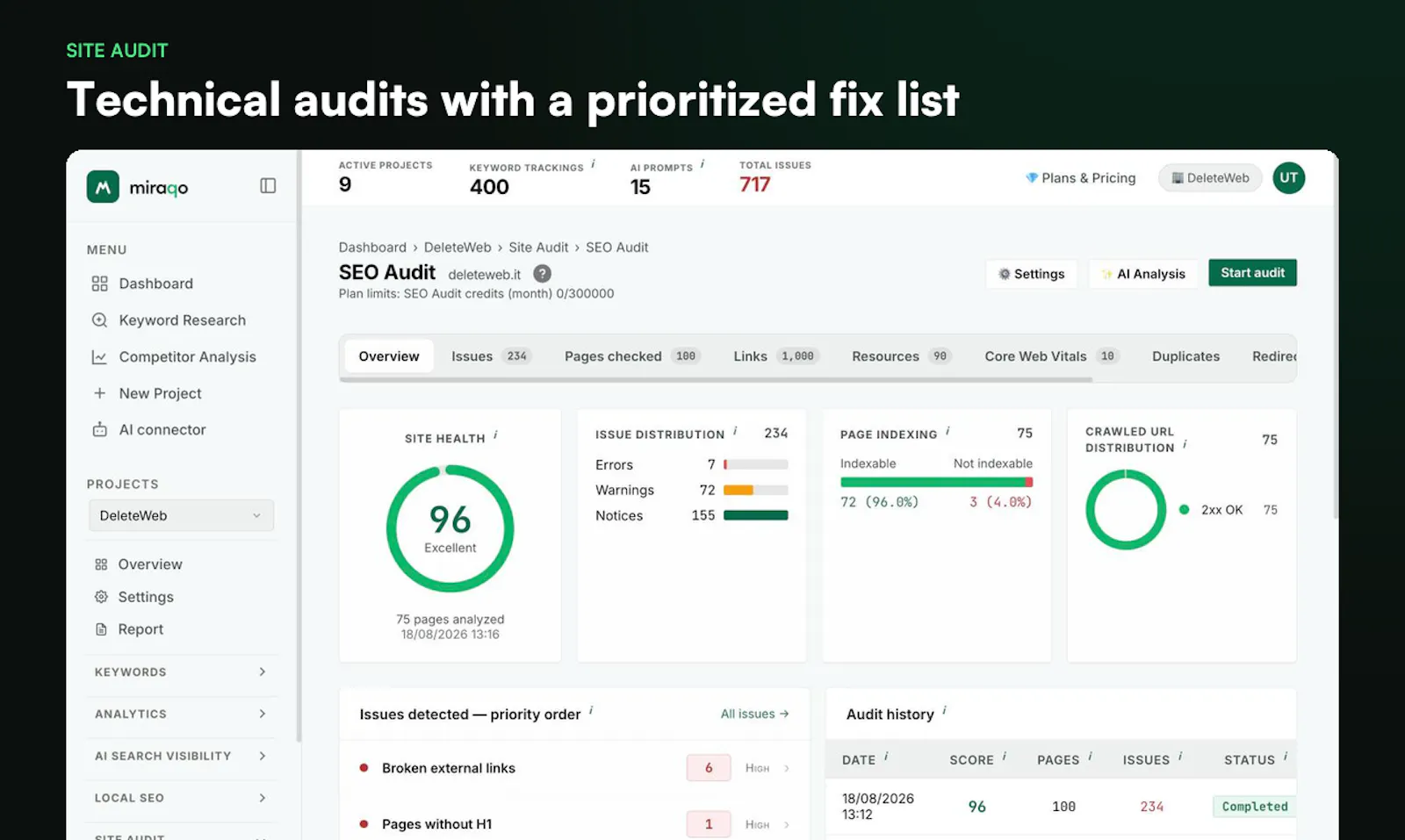Click the miraqo logo icon

tap(103, 186)
